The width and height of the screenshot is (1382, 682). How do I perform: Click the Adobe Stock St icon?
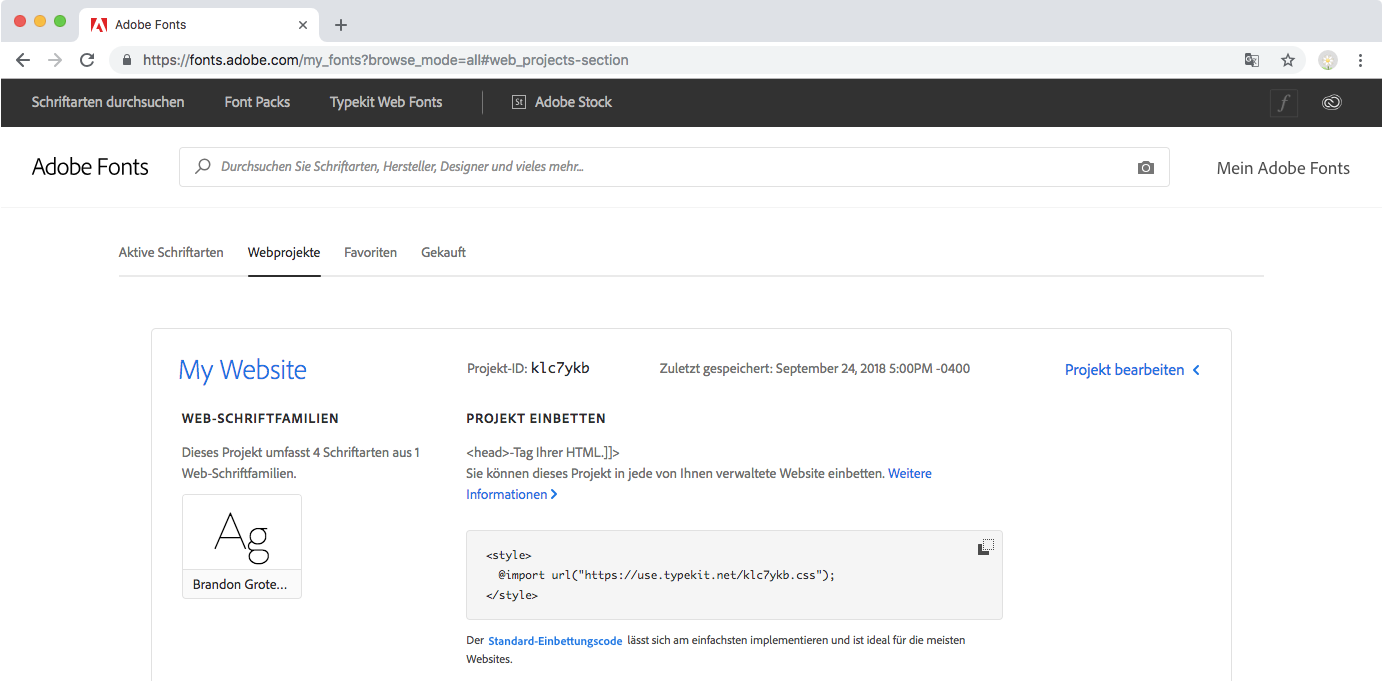click(518, 102)
